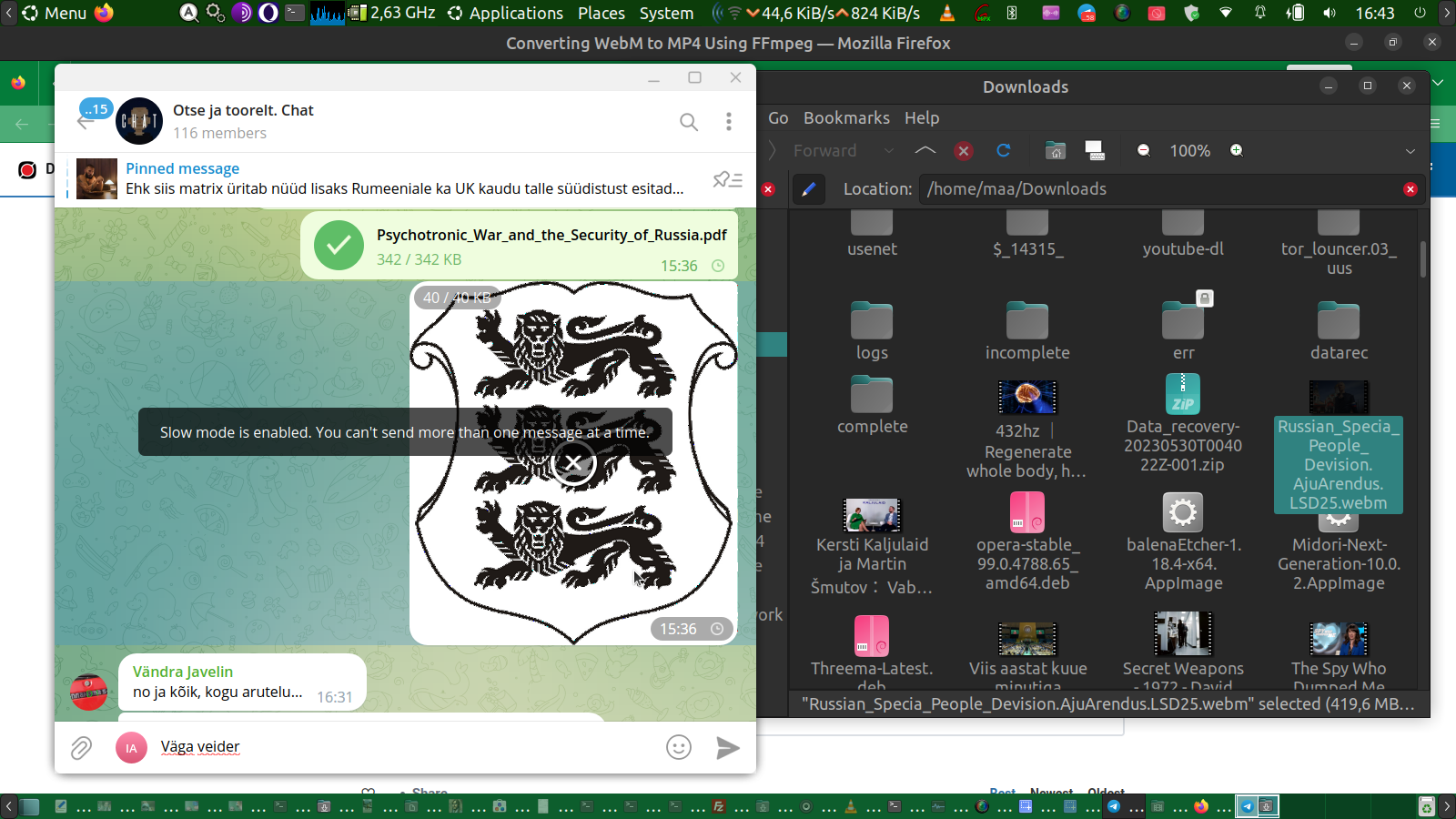Open the emoji picker in message box

(679, 748)
